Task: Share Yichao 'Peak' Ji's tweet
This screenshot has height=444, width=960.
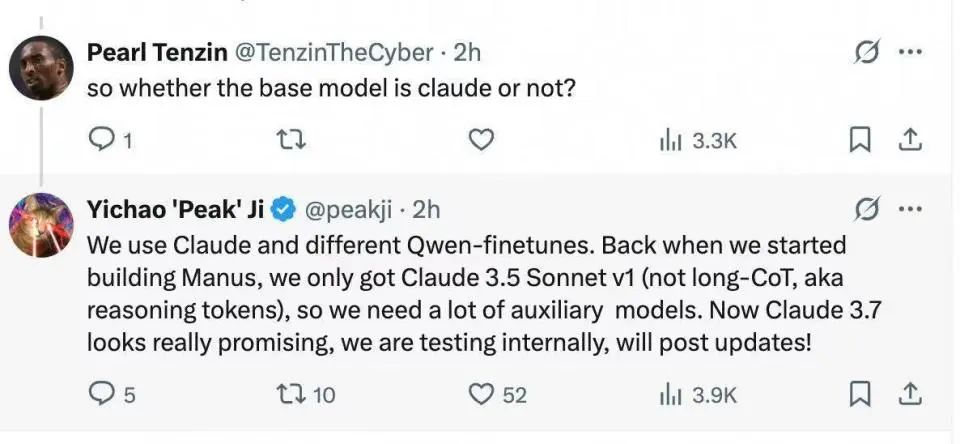Action: (910, 395)
